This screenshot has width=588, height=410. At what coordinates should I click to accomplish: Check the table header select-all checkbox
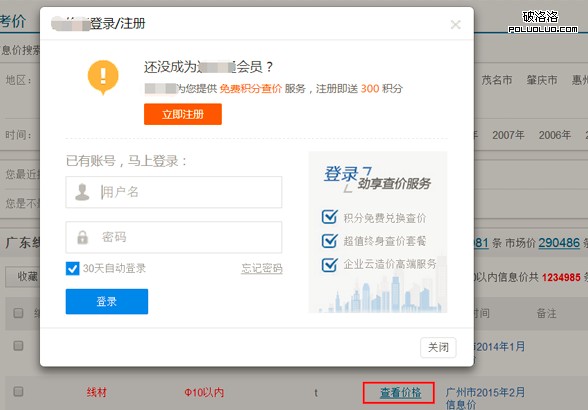click(18, 313)
